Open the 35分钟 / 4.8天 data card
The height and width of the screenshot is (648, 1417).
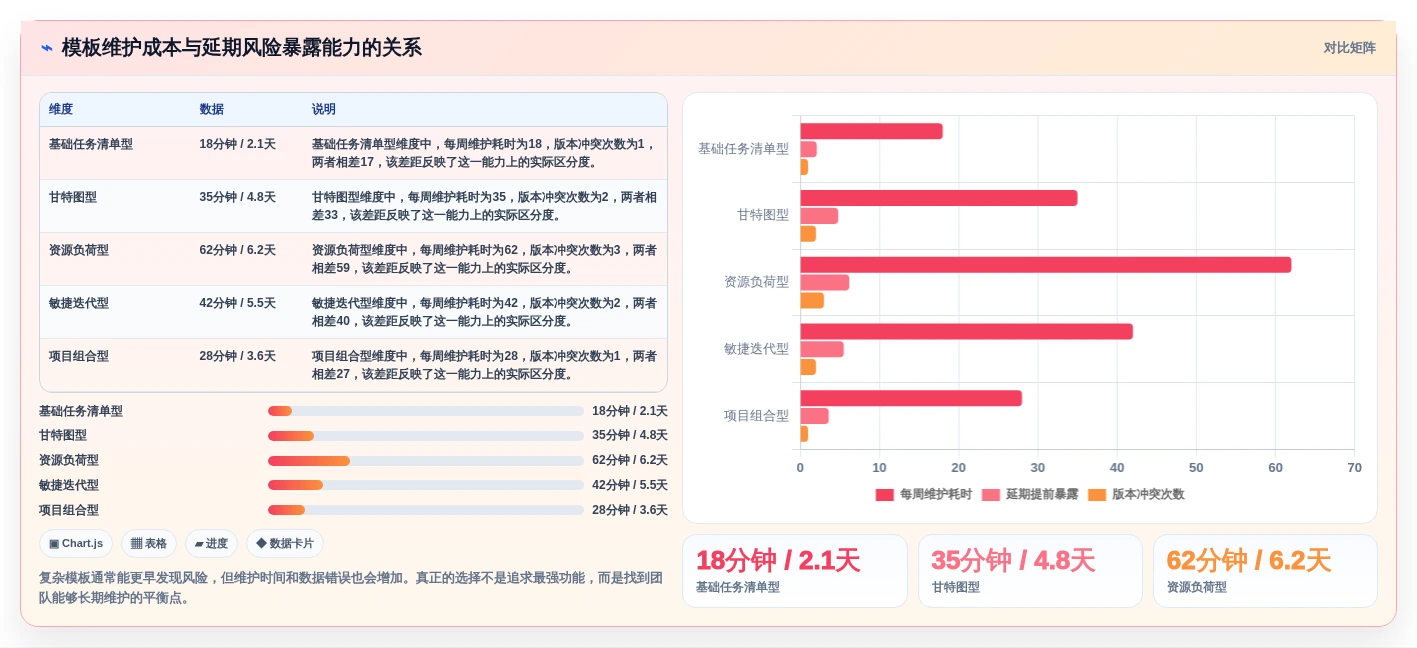(1030, 571)
